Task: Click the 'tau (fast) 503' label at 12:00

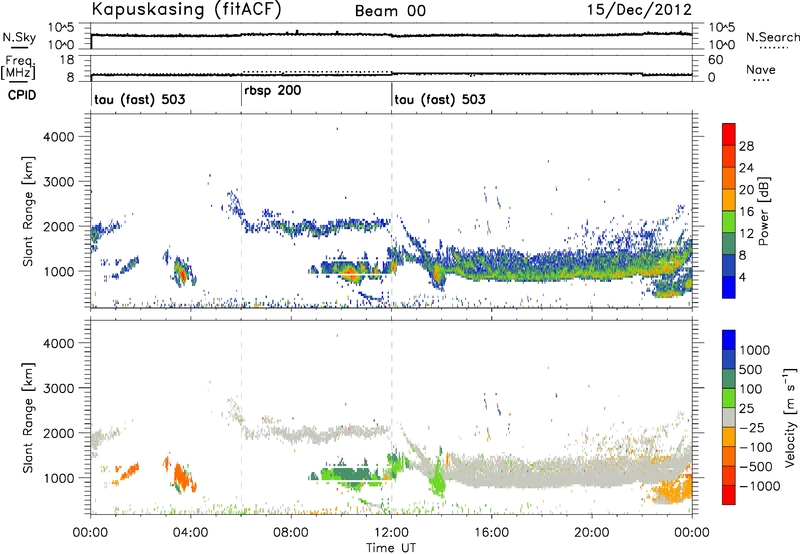Action: [440, 99]
